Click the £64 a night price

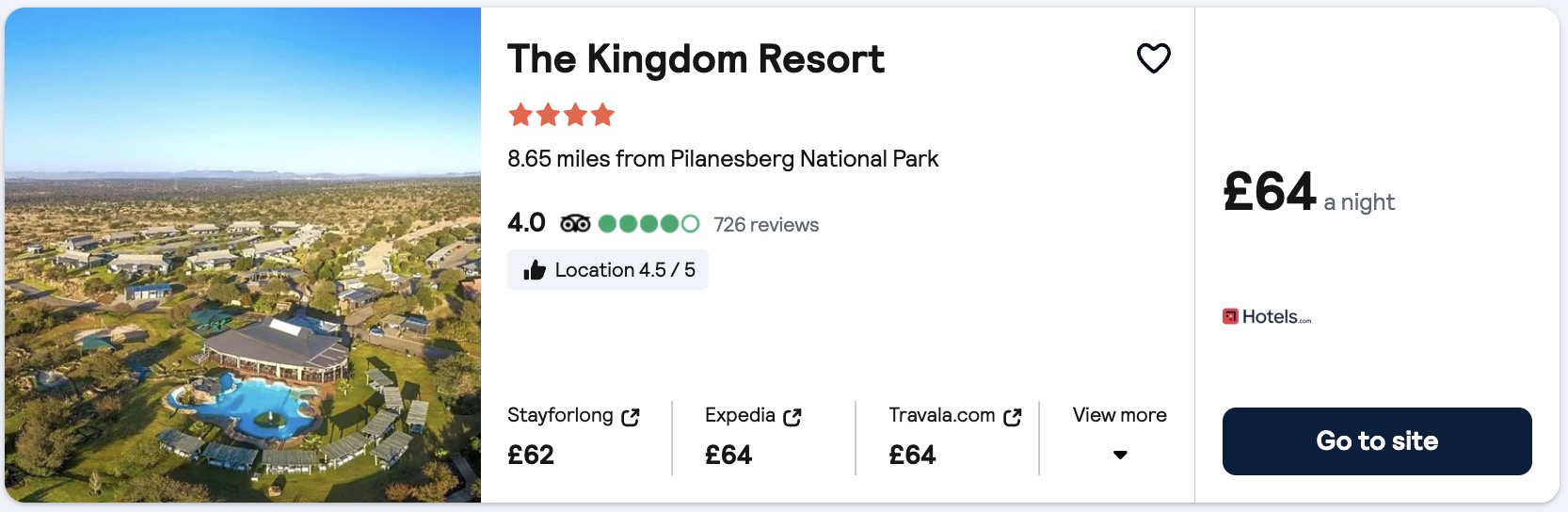tap(1308, 193)
